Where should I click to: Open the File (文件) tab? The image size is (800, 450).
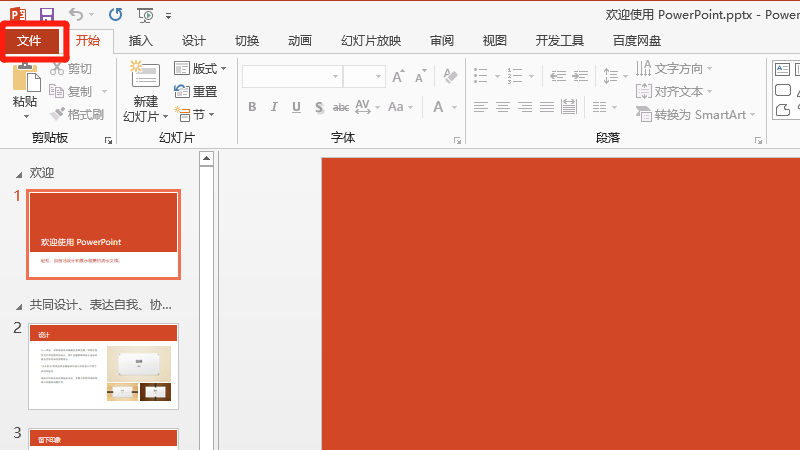30,41
